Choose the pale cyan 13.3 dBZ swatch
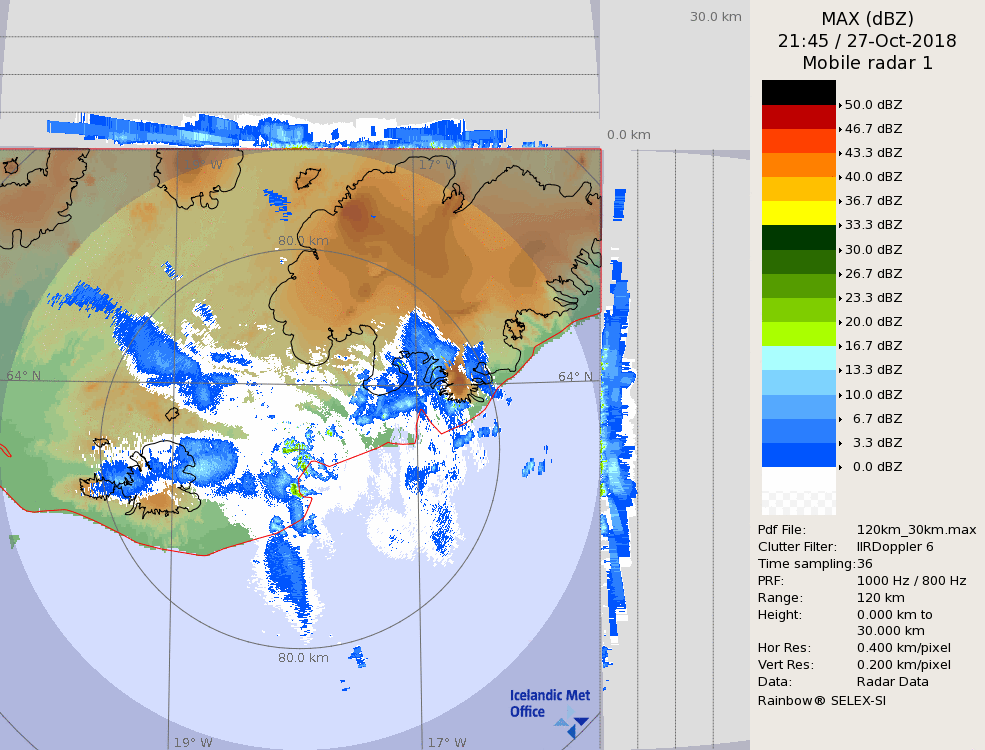 coord(798,358)
